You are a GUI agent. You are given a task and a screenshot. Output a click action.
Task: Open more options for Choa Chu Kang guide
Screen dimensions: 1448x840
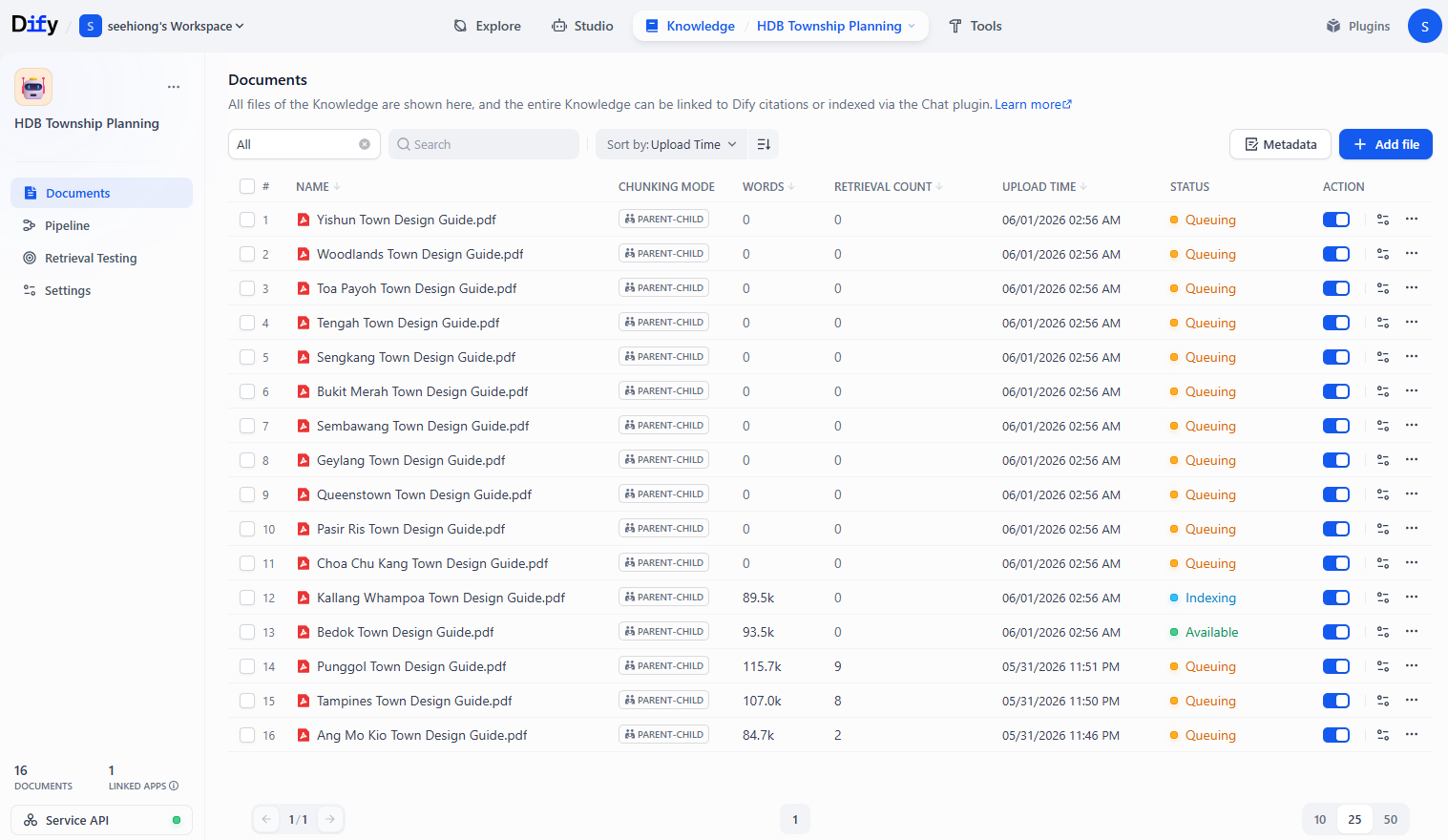coord(1412,563)
